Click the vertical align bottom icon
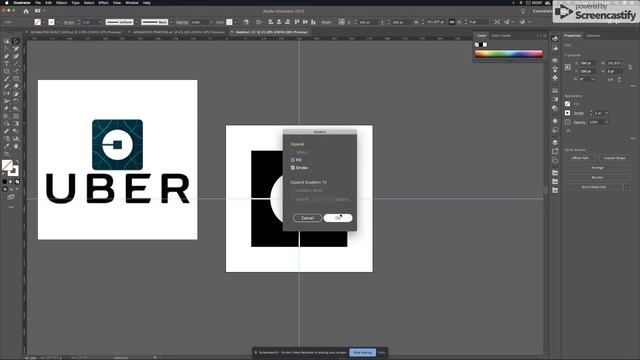The image size is (640, 360). (x=313, y=22)
